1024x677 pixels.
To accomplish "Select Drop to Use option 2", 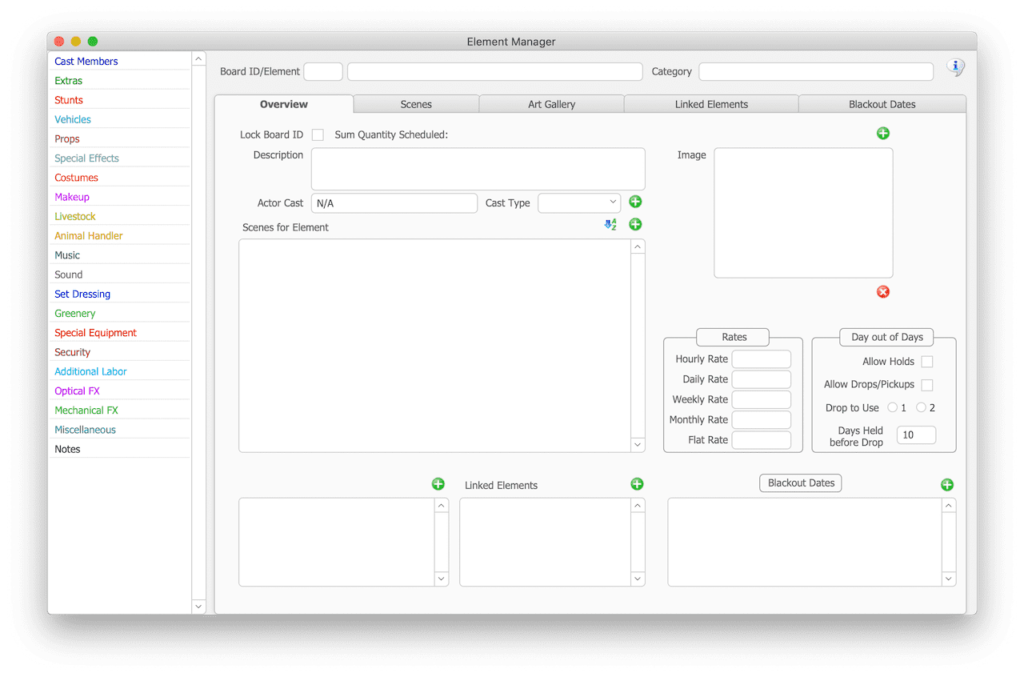I will pyautogui.click(x=921, y=408).
